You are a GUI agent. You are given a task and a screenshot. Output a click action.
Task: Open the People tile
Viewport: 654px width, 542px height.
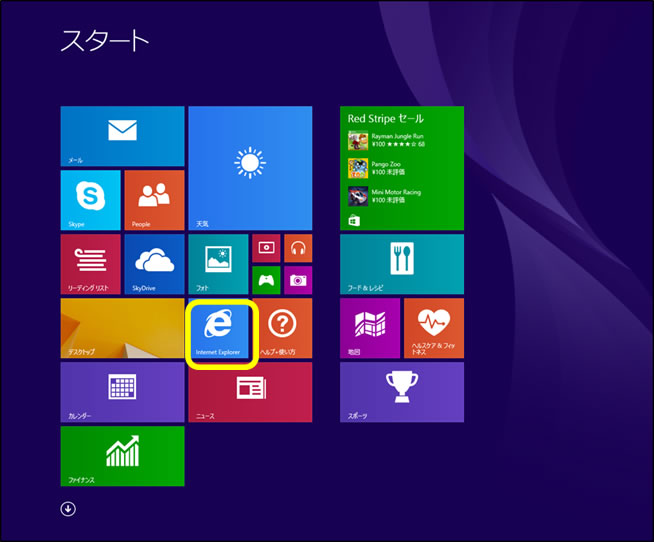[154, 200]
